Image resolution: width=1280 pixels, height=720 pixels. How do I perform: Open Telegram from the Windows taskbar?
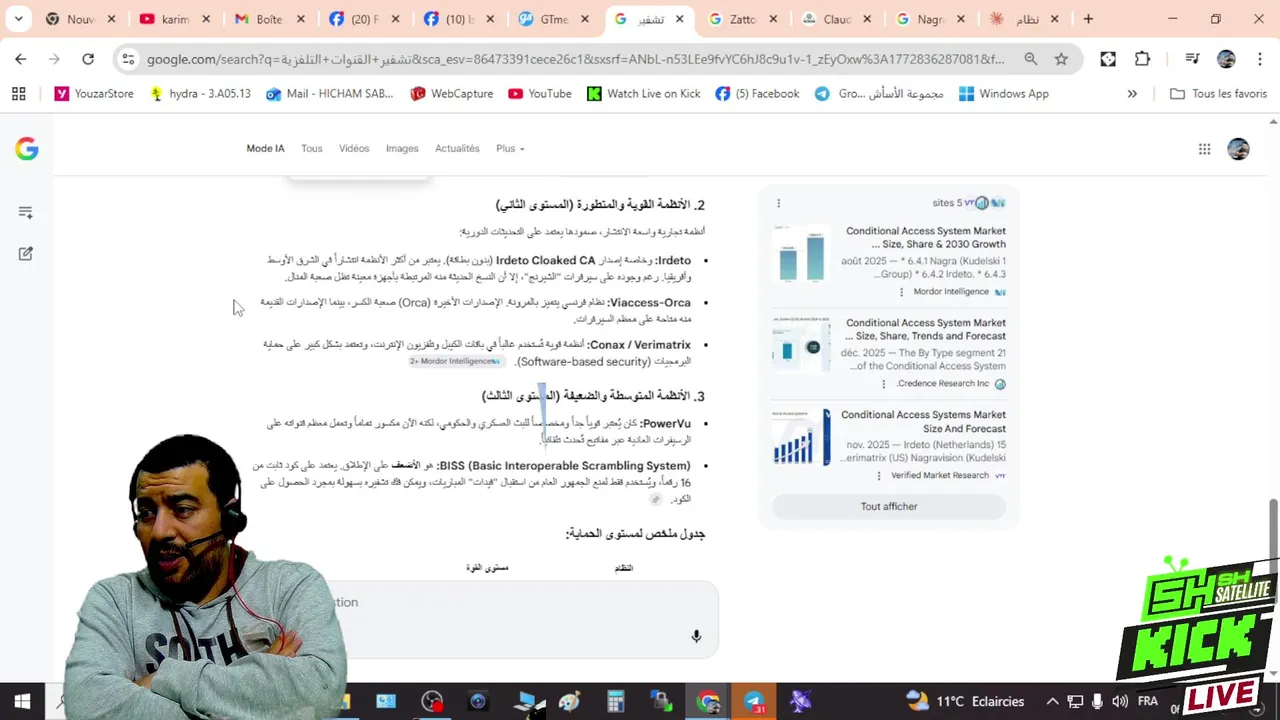point(754,702)
